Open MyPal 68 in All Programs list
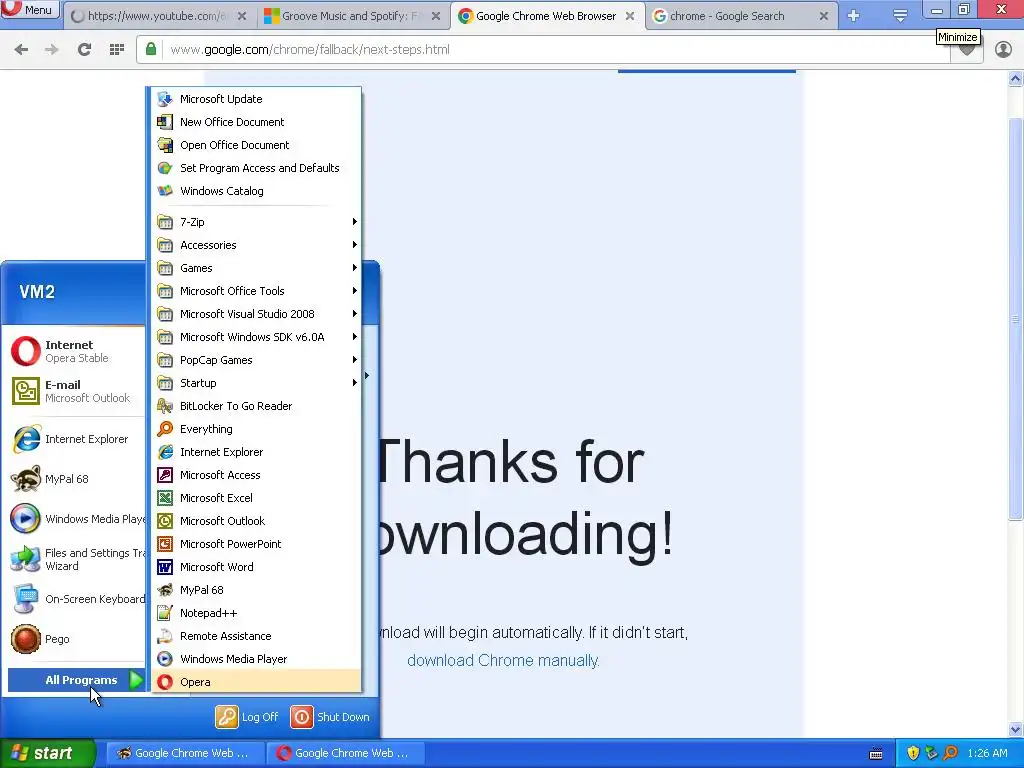Viewport: 1024px width, 768px height. [256, 590]
